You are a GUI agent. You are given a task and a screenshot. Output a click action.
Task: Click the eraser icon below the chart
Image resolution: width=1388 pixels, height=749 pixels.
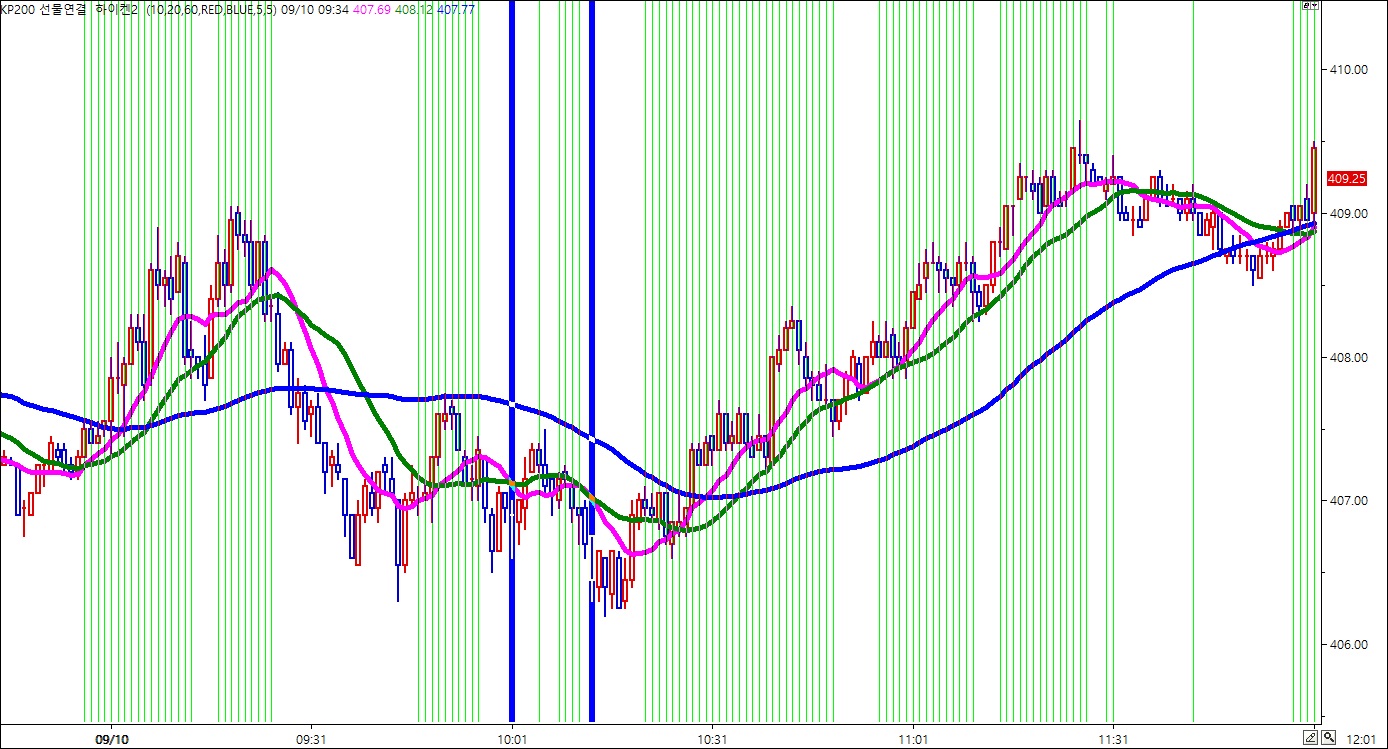coord(1311,738)
